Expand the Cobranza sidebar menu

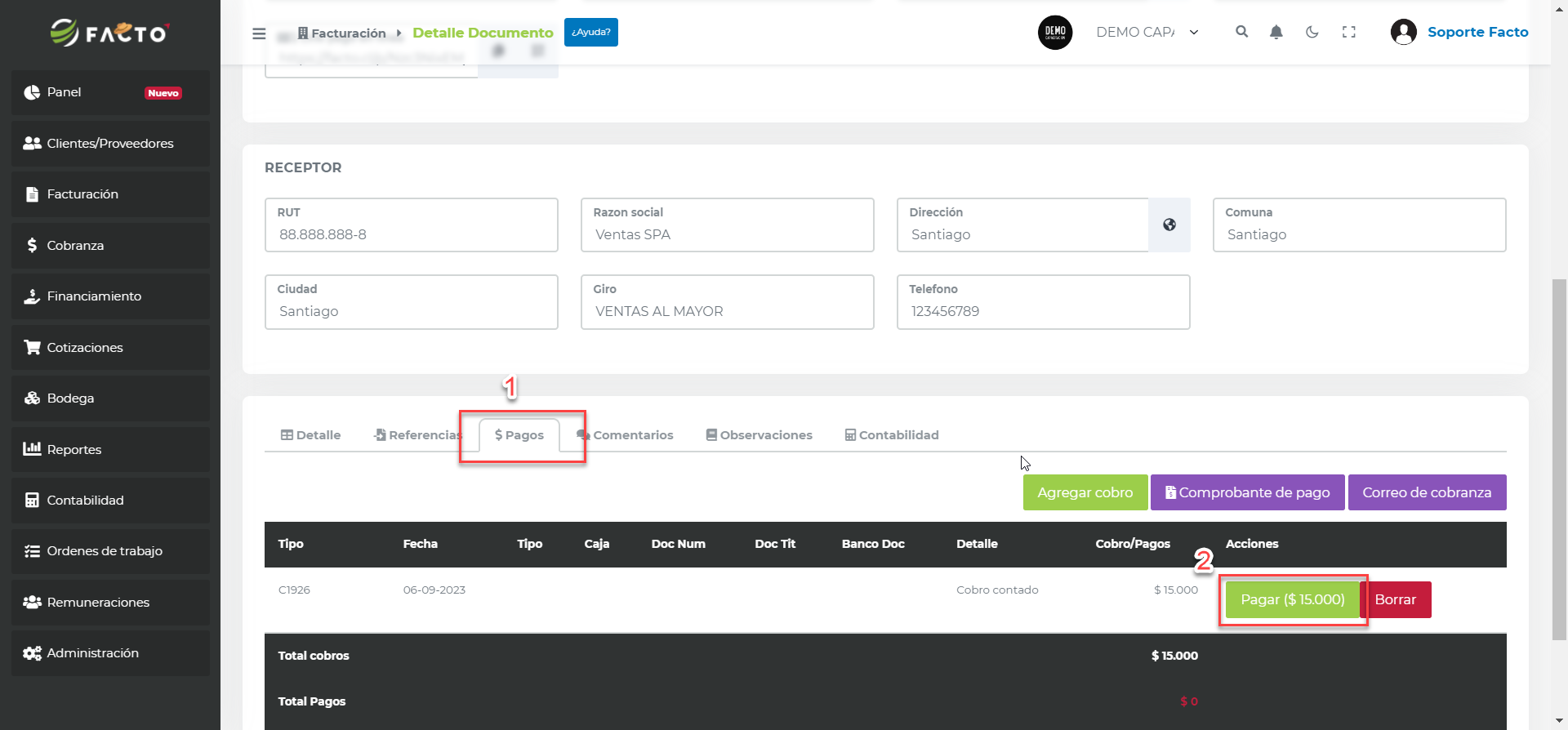click(x=110, y=245)
